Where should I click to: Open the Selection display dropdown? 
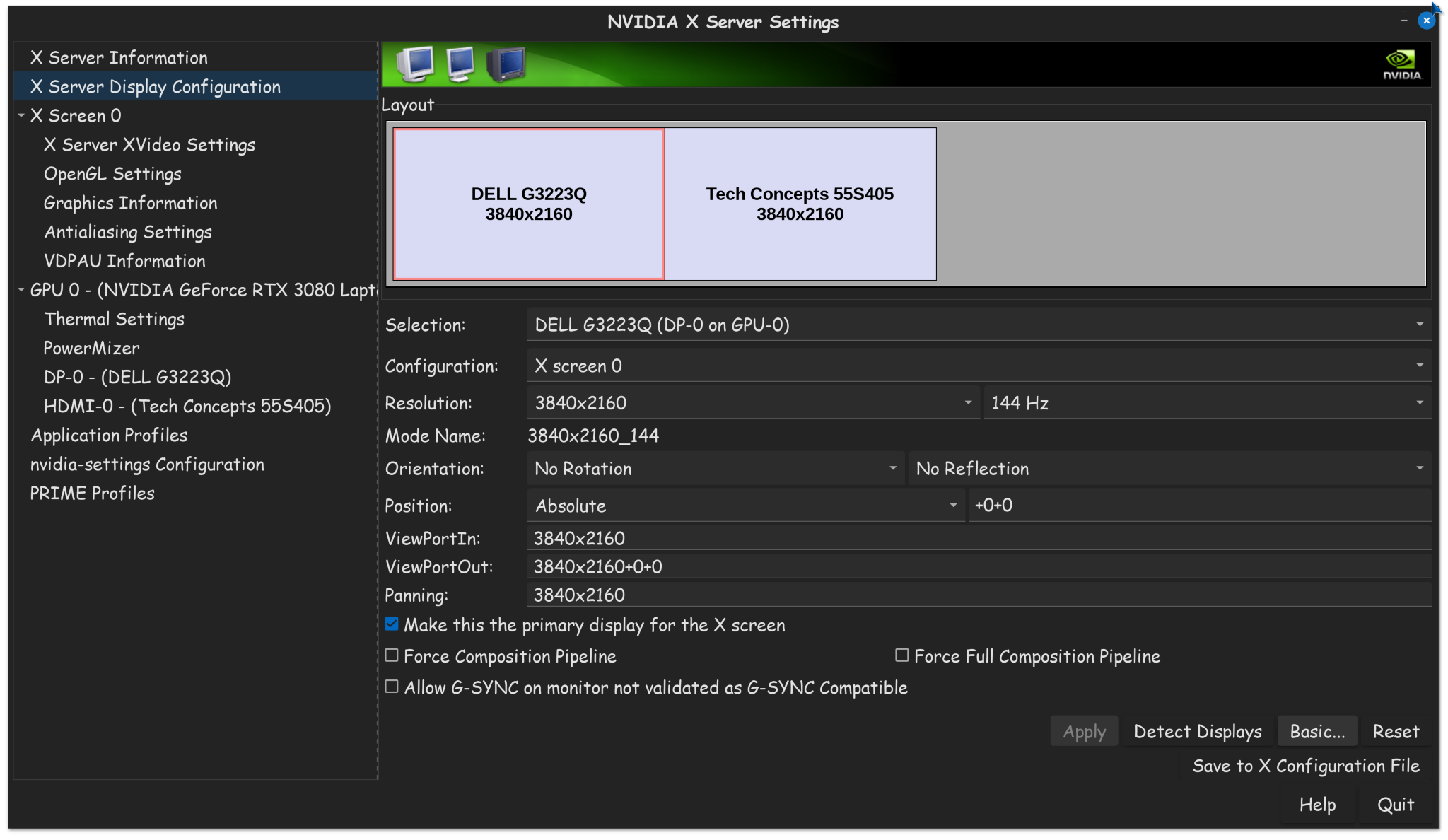click(x=979, y=325)
